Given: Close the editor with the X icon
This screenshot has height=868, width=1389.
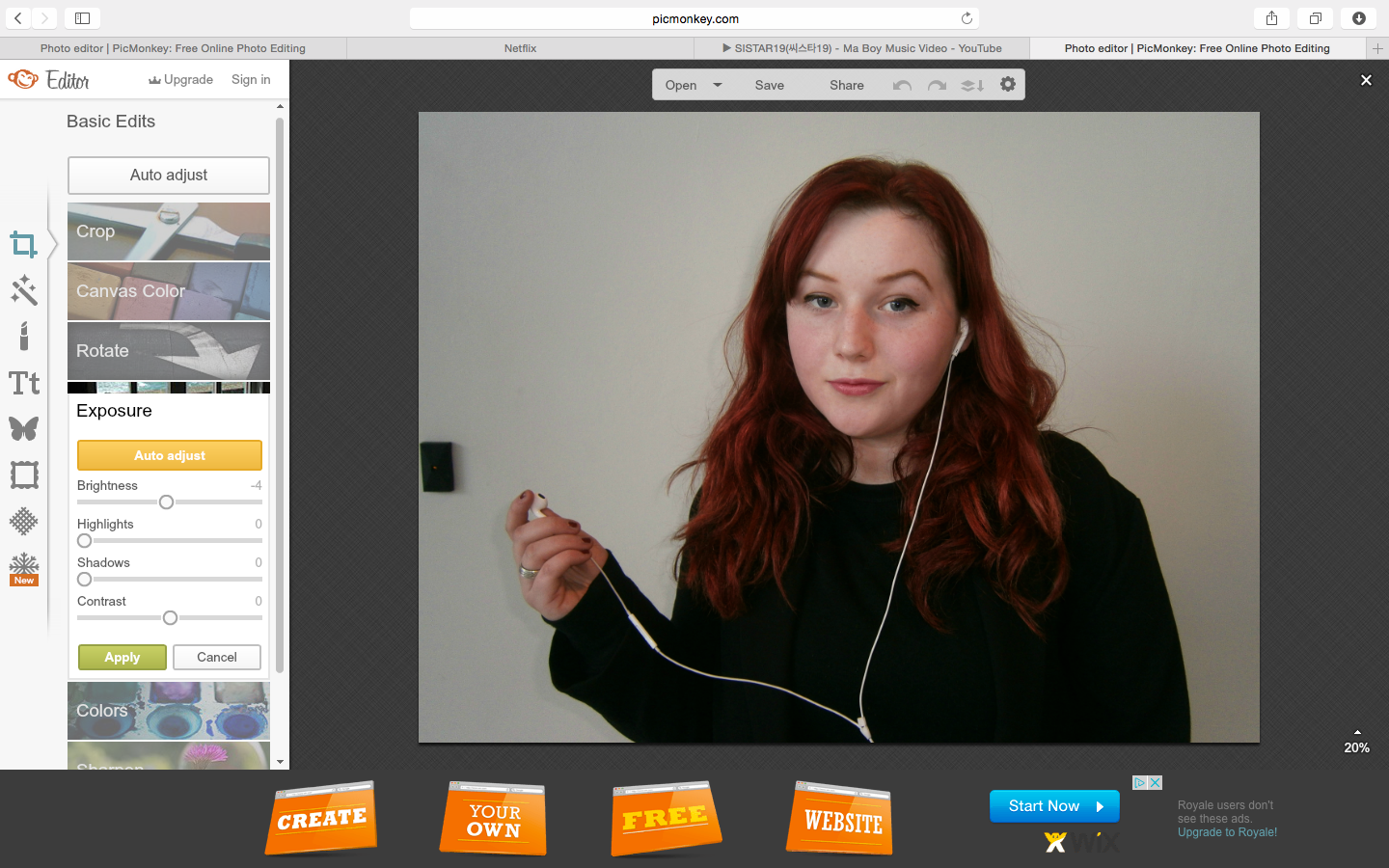Looking at the screenshot, I should (x=1366, y=80).
